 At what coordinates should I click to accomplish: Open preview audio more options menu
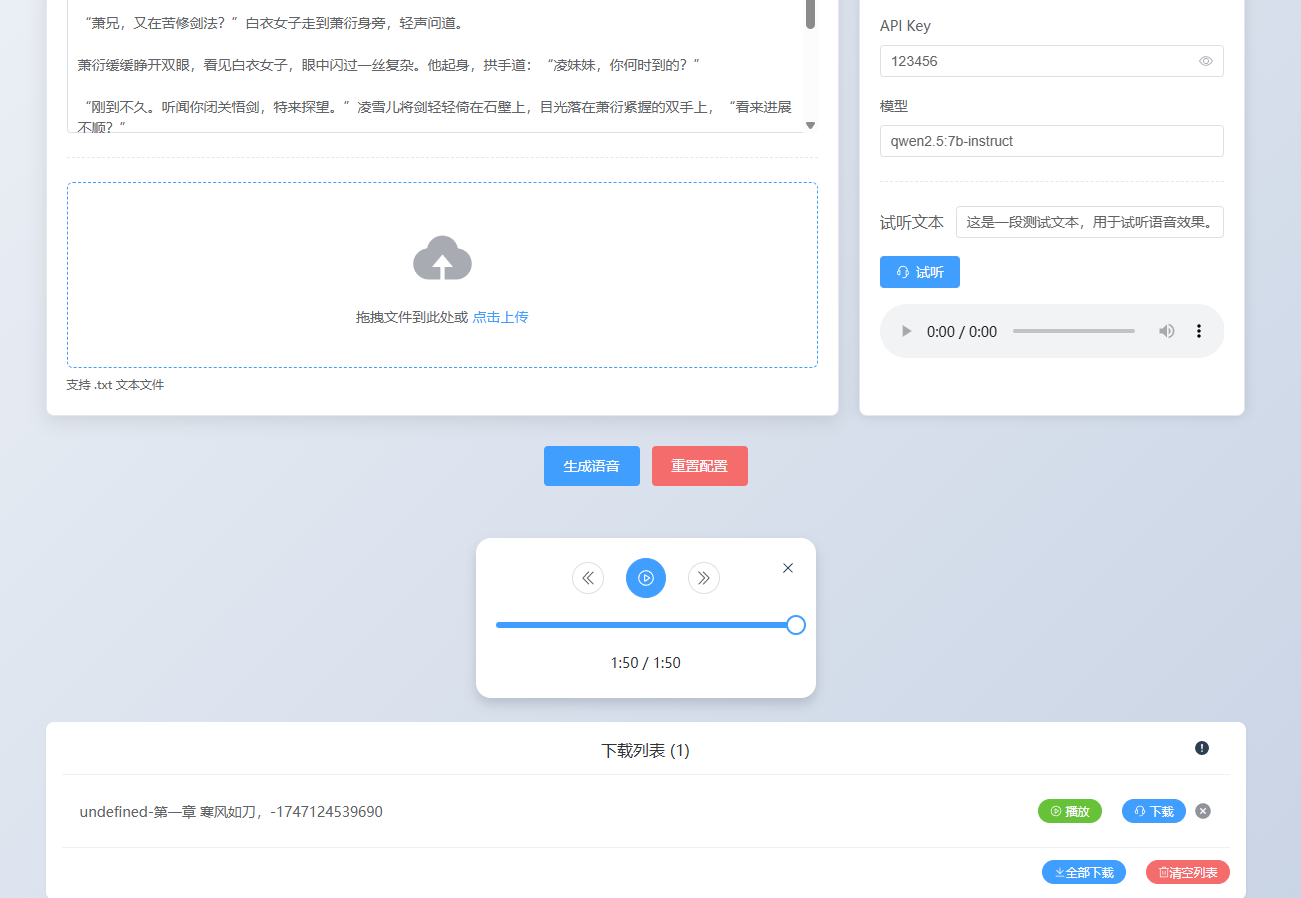pyautogui.click(x=1199, y=331)
